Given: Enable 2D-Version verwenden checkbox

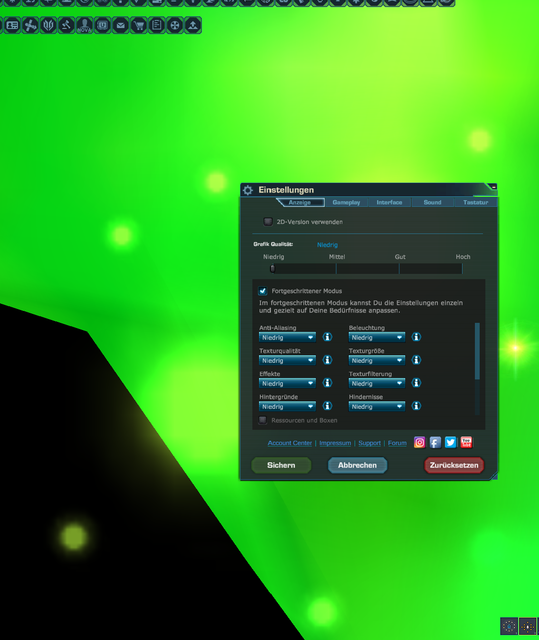Looking at the screenshot, I should 268,222.
